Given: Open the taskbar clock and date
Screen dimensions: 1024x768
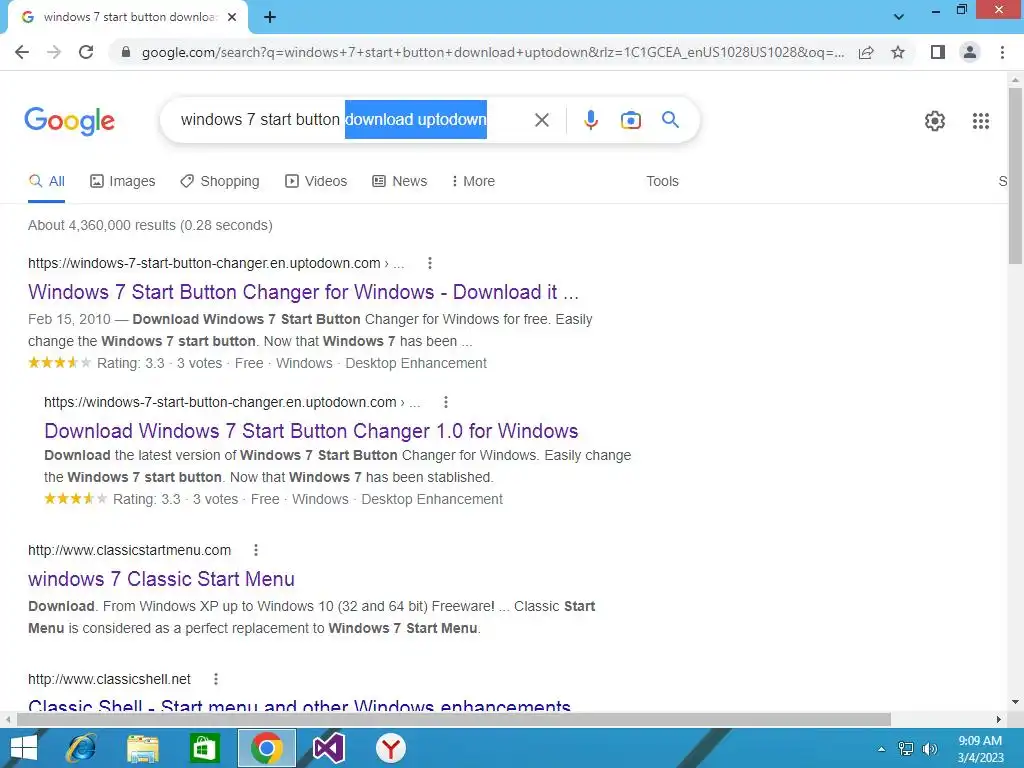Looking at the screenshot, I should click(980, 749).
